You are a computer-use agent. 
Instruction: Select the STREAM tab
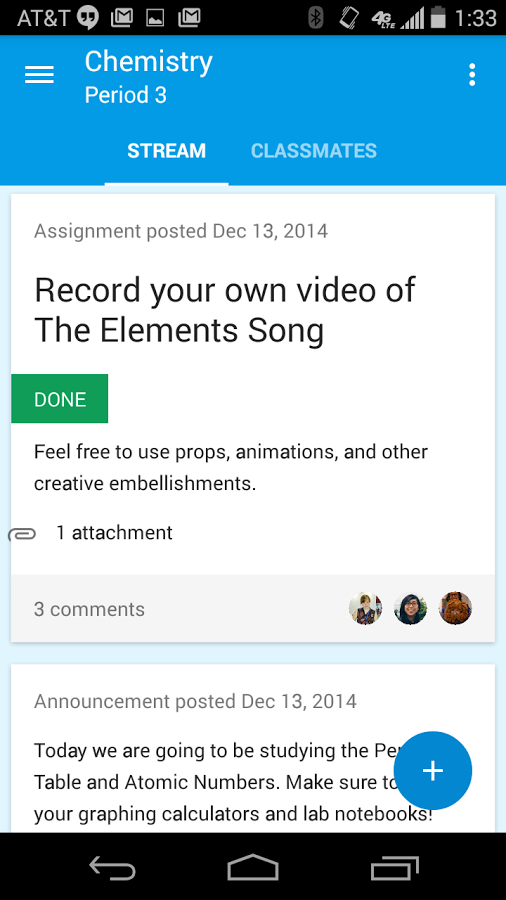(166, 151)
